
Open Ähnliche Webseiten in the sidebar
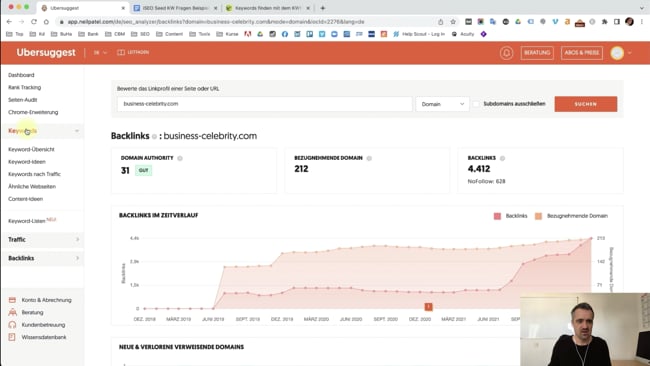click(x=32, y=187)
